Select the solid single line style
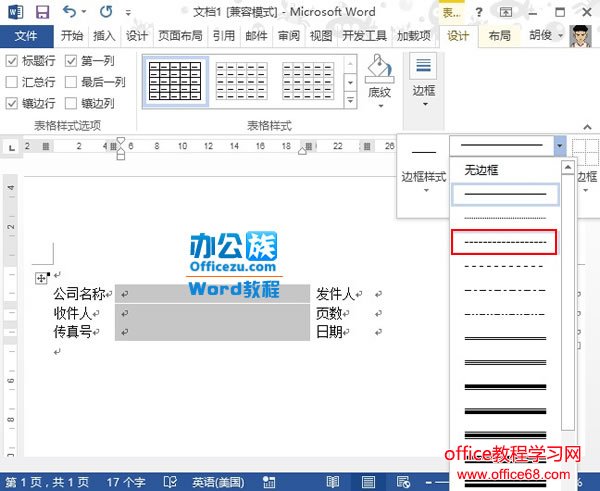The width and height of the screenshot is (600, 491). [505, 194]
